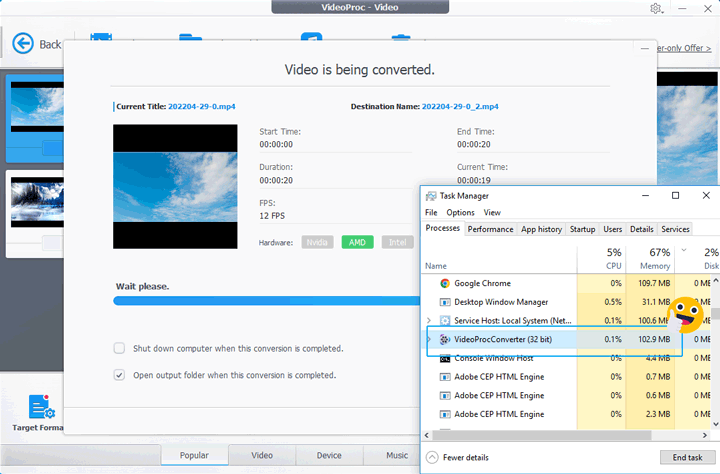Screen dimensions: 720x474
Task: Click the Fewer details arrow icon
Action: click(432, 457)
